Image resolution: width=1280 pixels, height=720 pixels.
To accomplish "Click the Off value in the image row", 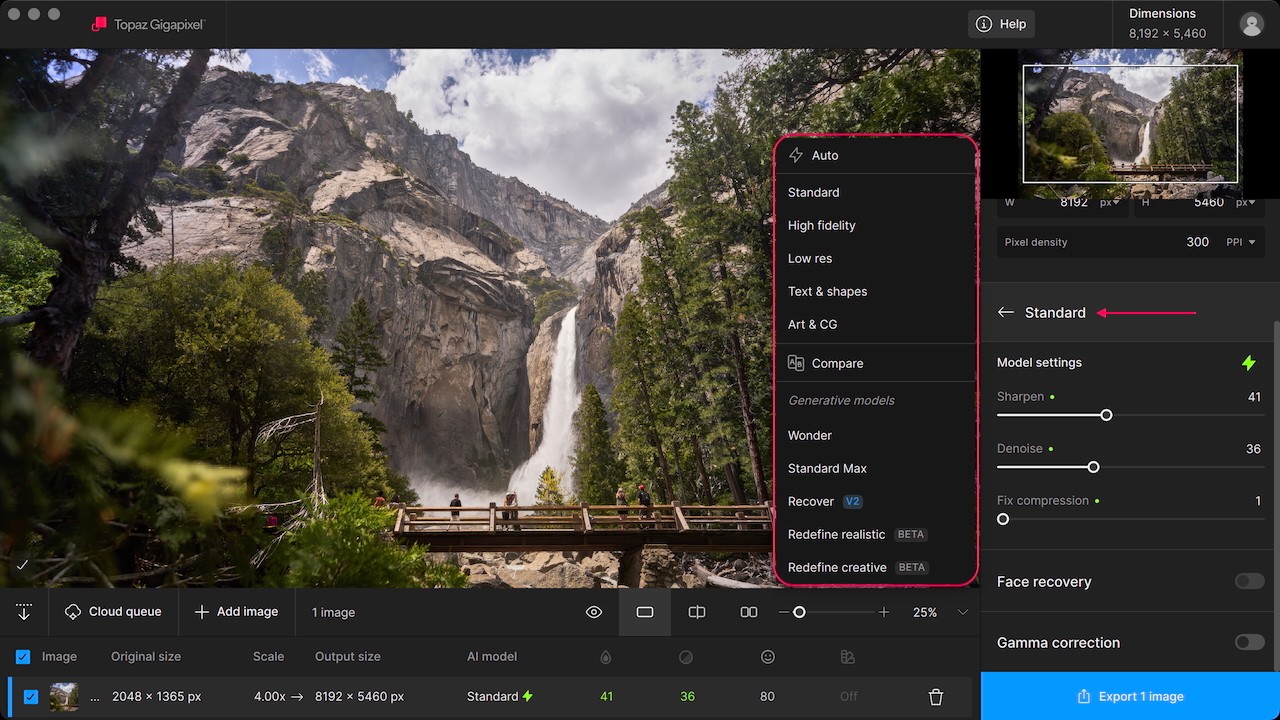I will pyautogui.click(x=849, y=697).
